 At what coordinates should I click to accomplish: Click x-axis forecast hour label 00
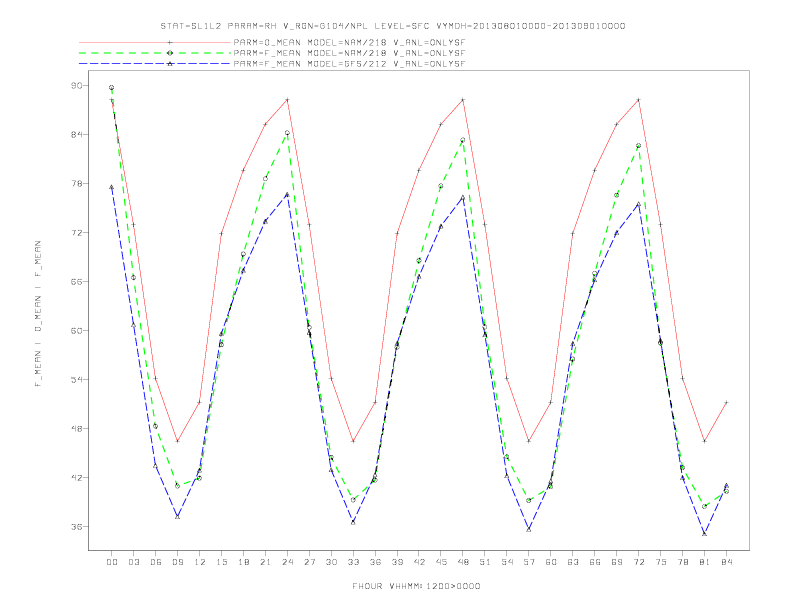pos(112,562)
